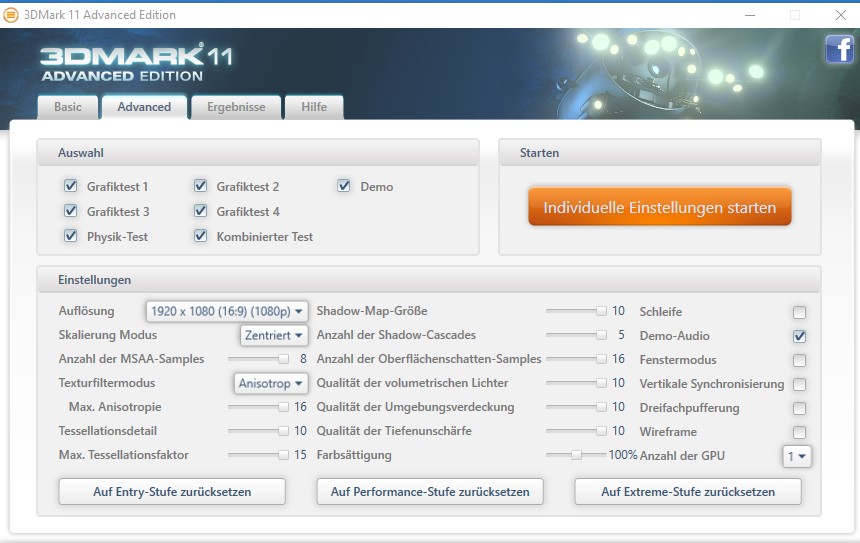Open the Auflösung resolution dropdown
Screen dimensions: 860x543
click(227, 312)
